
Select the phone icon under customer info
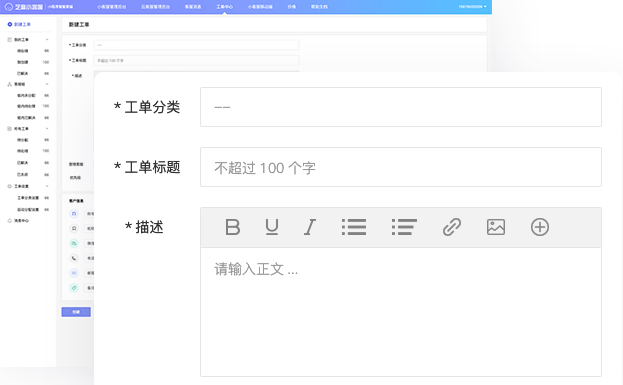(x=74, y=258)
